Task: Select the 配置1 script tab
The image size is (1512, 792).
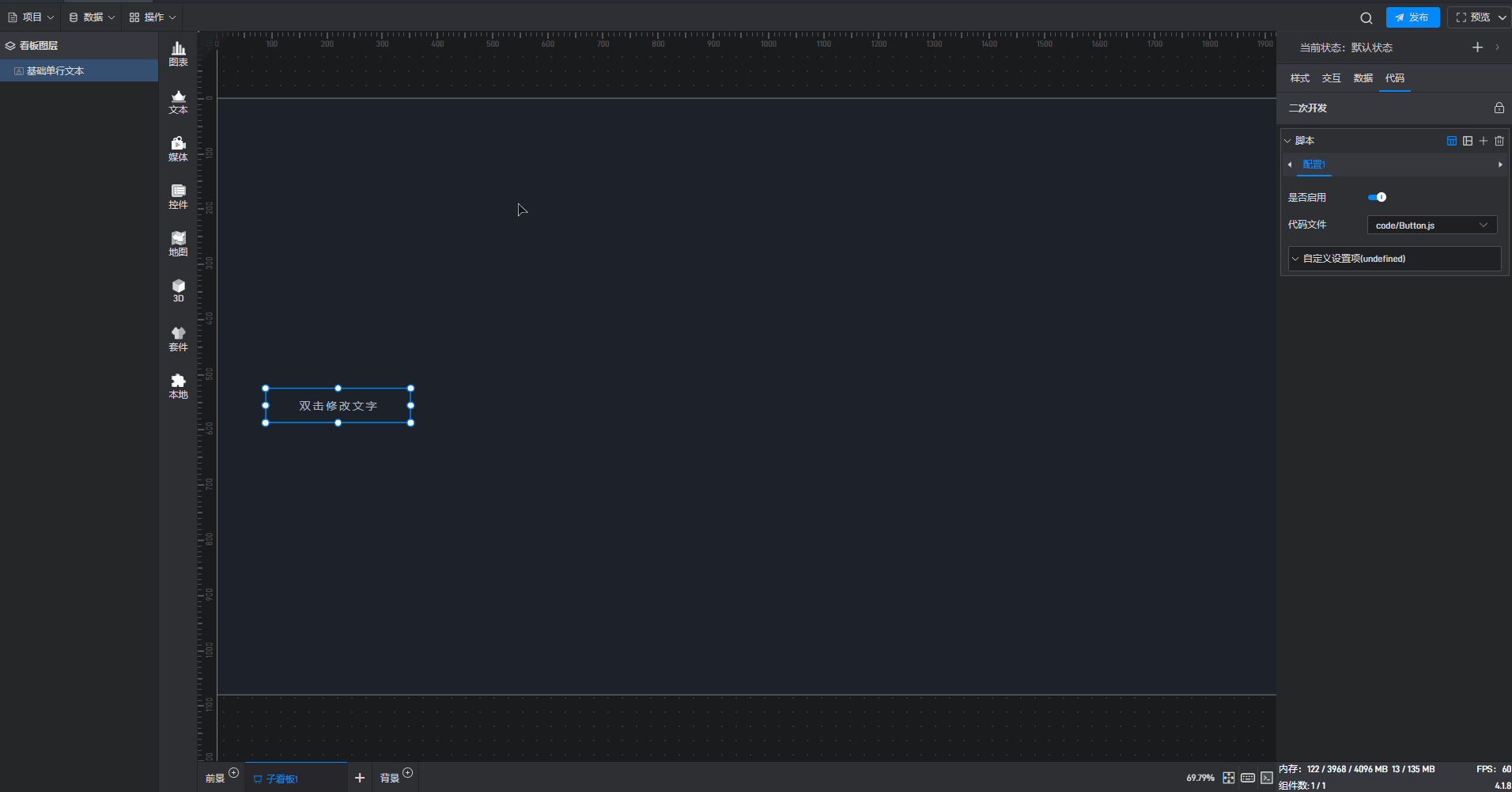Action: [x=1314, y=165]
